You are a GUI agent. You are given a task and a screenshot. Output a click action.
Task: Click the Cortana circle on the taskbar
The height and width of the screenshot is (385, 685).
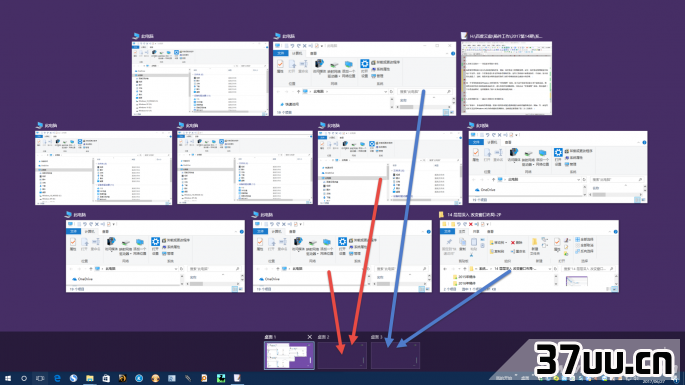24,378
